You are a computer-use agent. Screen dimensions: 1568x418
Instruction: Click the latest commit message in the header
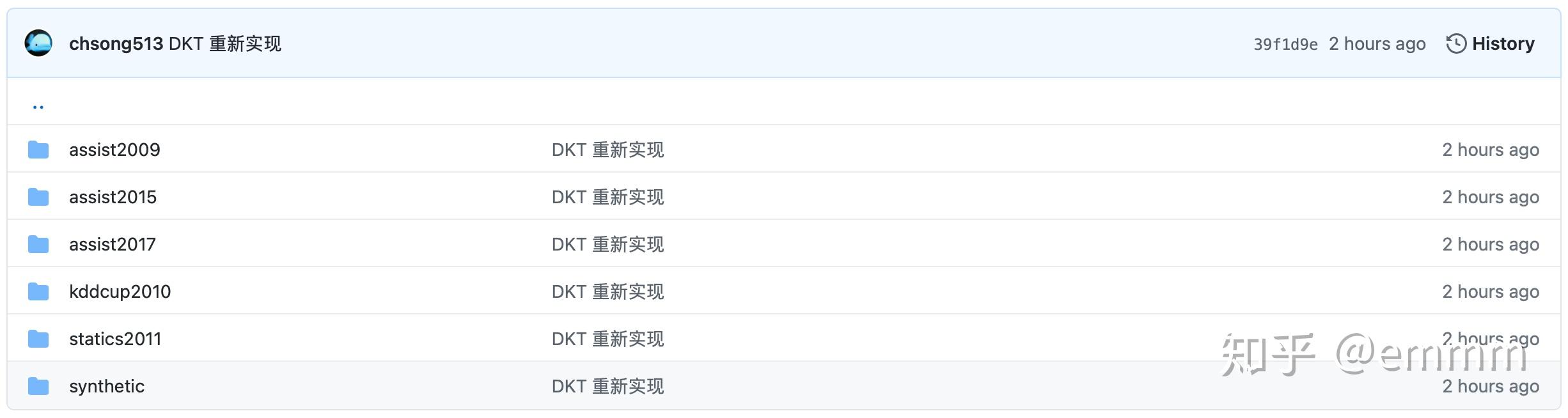coord(227,43)
